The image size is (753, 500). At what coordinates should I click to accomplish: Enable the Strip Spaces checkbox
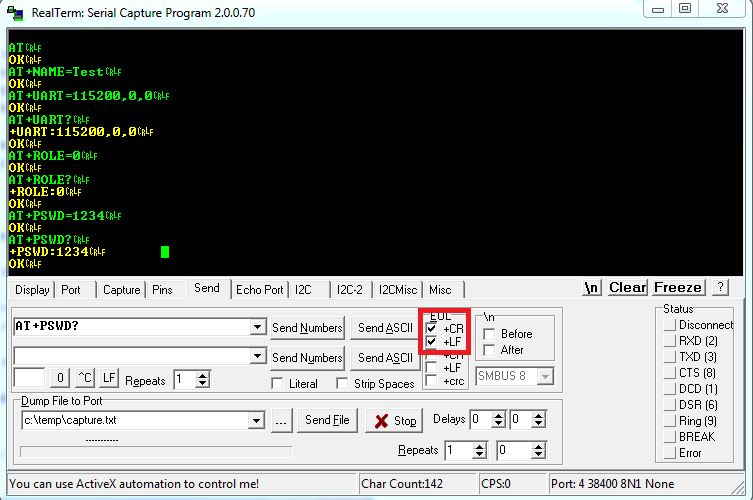click(342, 383)
